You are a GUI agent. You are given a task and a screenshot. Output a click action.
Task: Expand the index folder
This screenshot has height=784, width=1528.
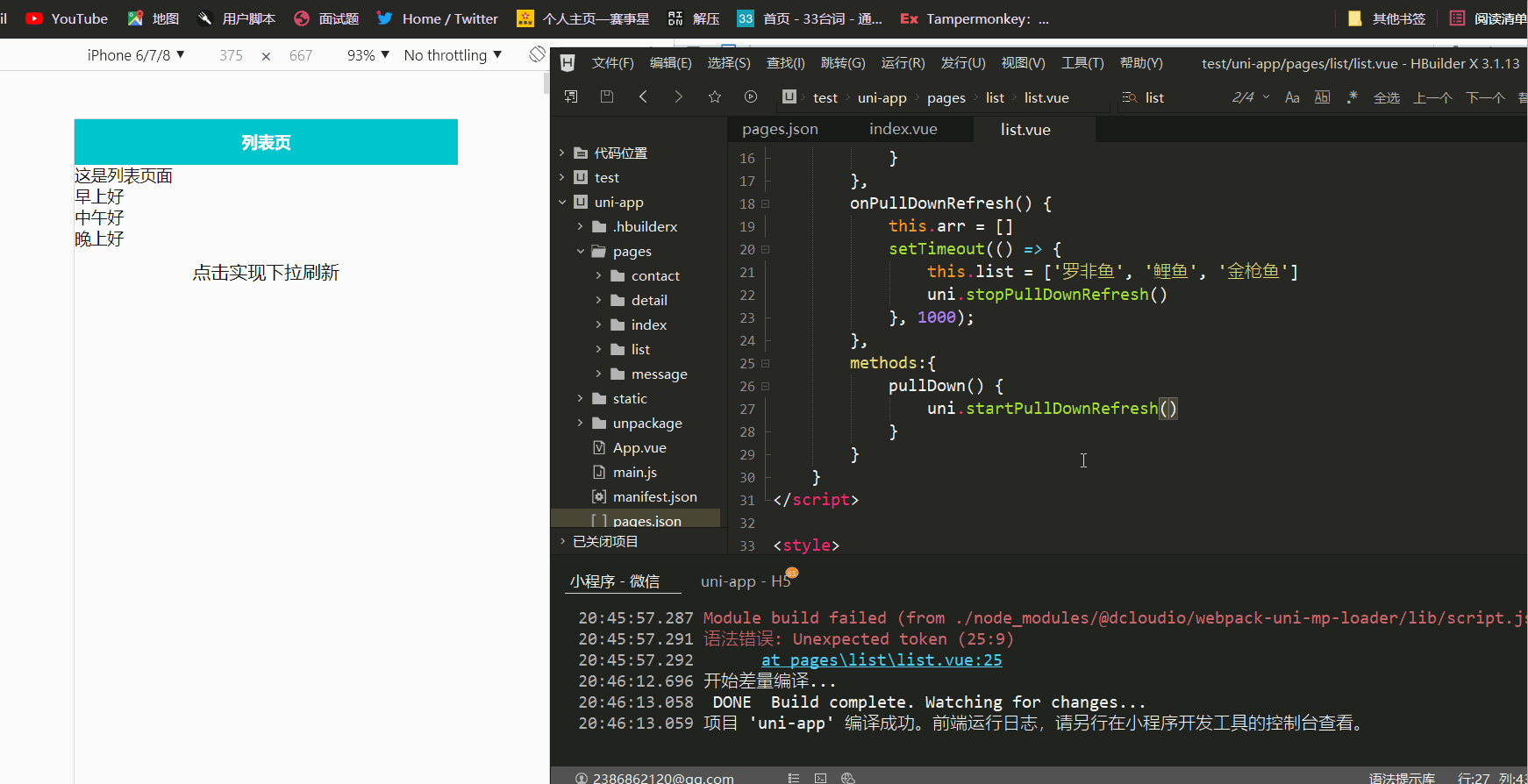599,324
